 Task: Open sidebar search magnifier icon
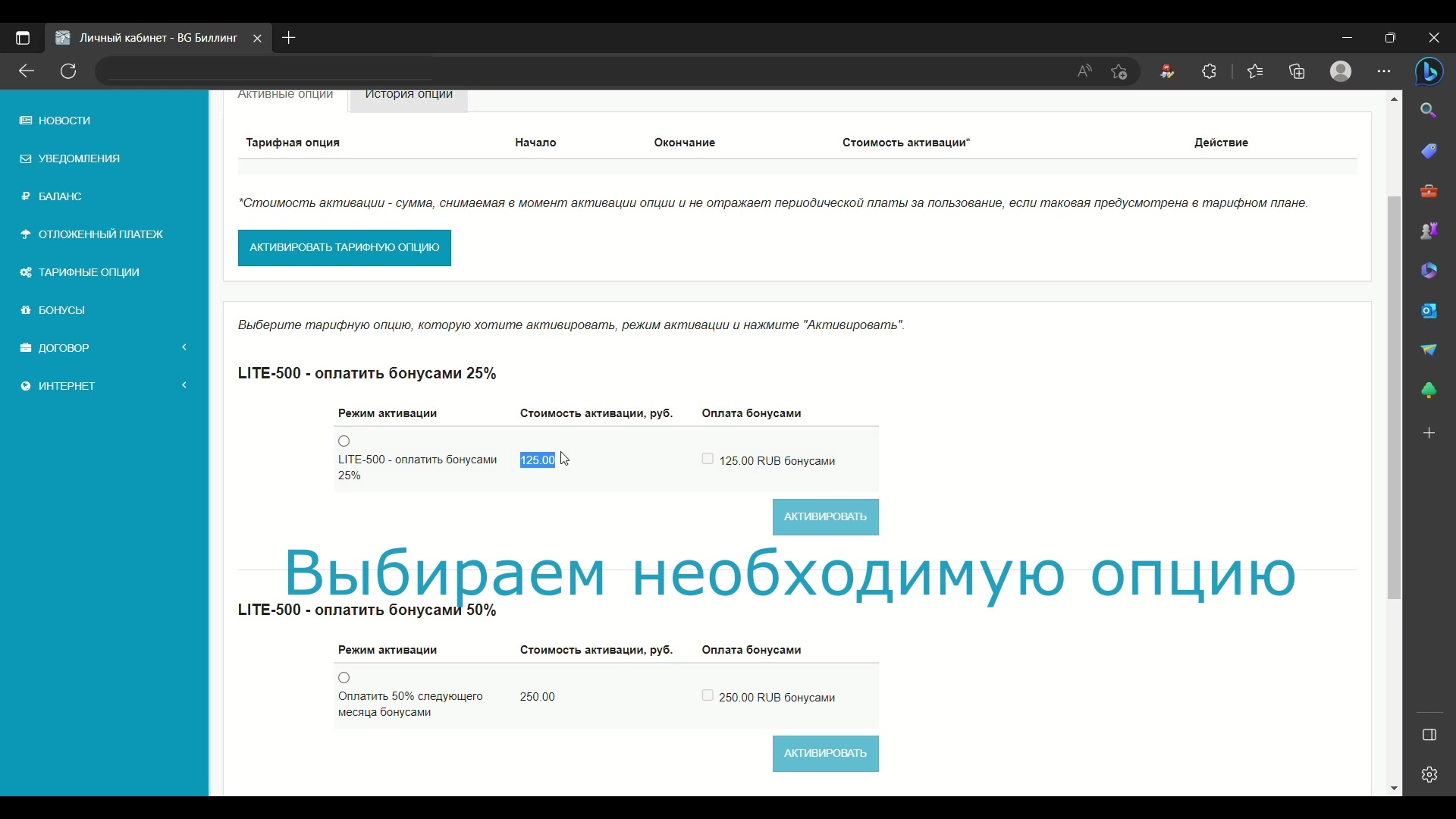pos(1429,111)
